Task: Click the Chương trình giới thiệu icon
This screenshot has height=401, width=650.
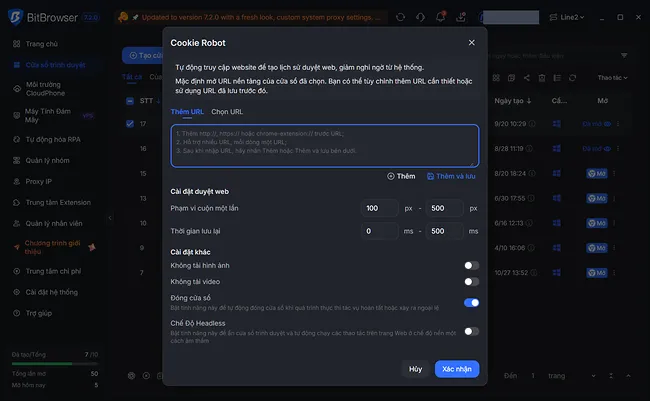Action: point(17,247)
